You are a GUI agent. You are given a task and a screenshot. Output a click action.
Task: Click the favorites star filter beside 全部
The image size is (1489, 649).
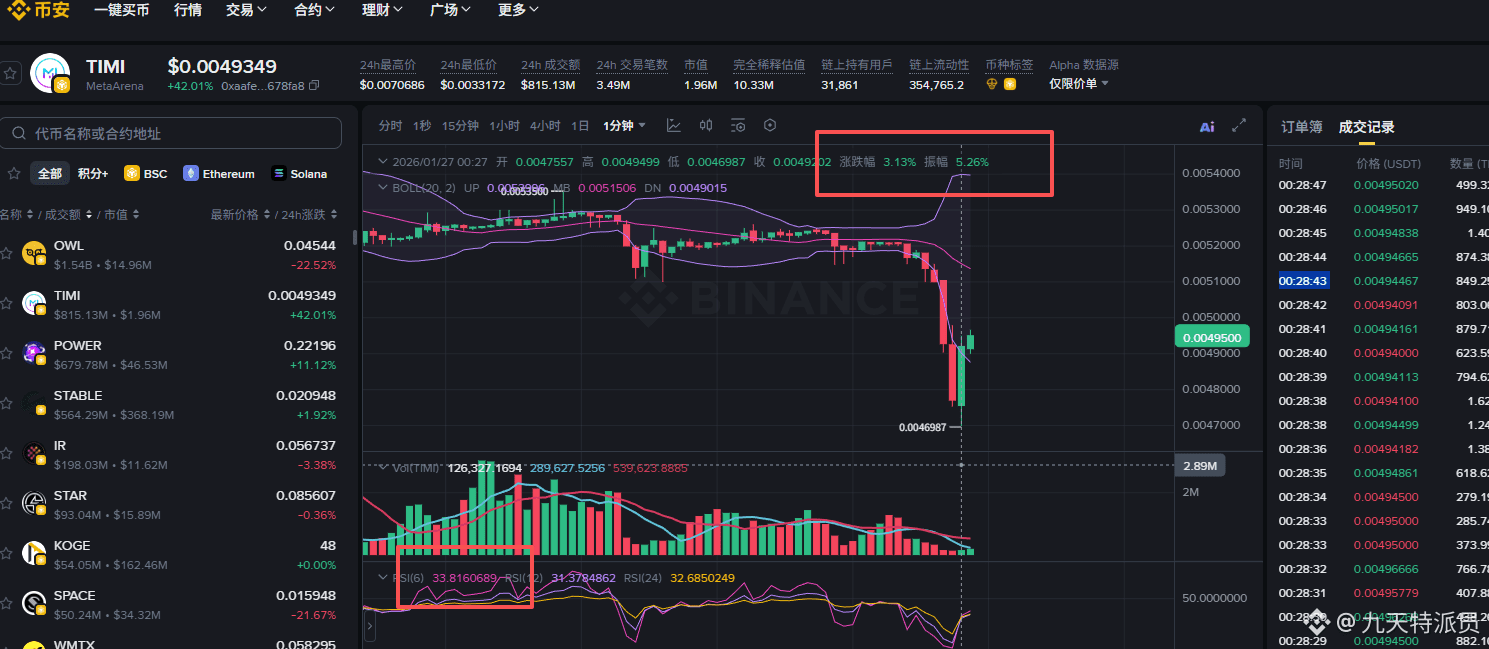pyautogui.click(x=14, y=173)
